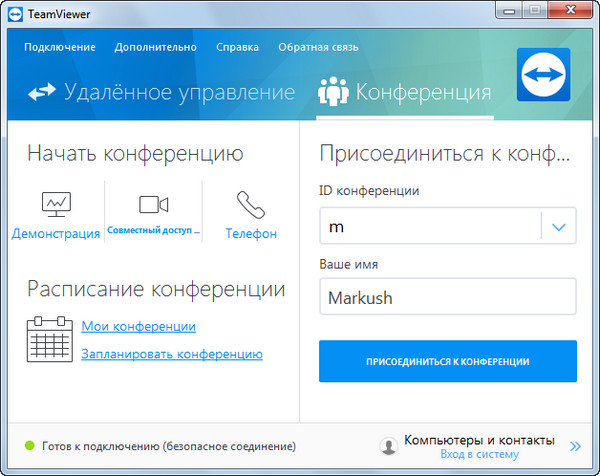Click the calendar schedule icon
600x476 pixels.
click(x=49, y=339)
